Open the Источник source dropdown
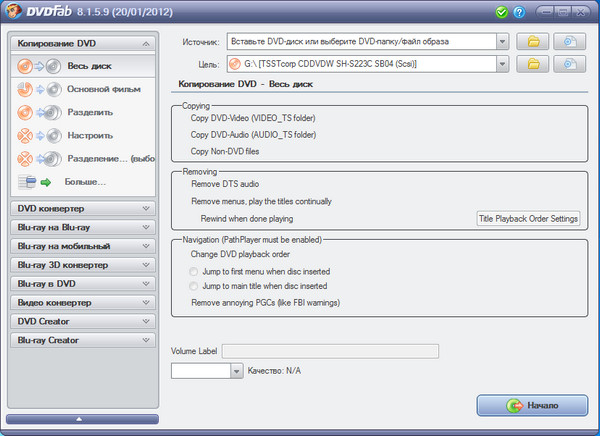Image resolution: width=600 pixels, height=436 pixels. 501,42
